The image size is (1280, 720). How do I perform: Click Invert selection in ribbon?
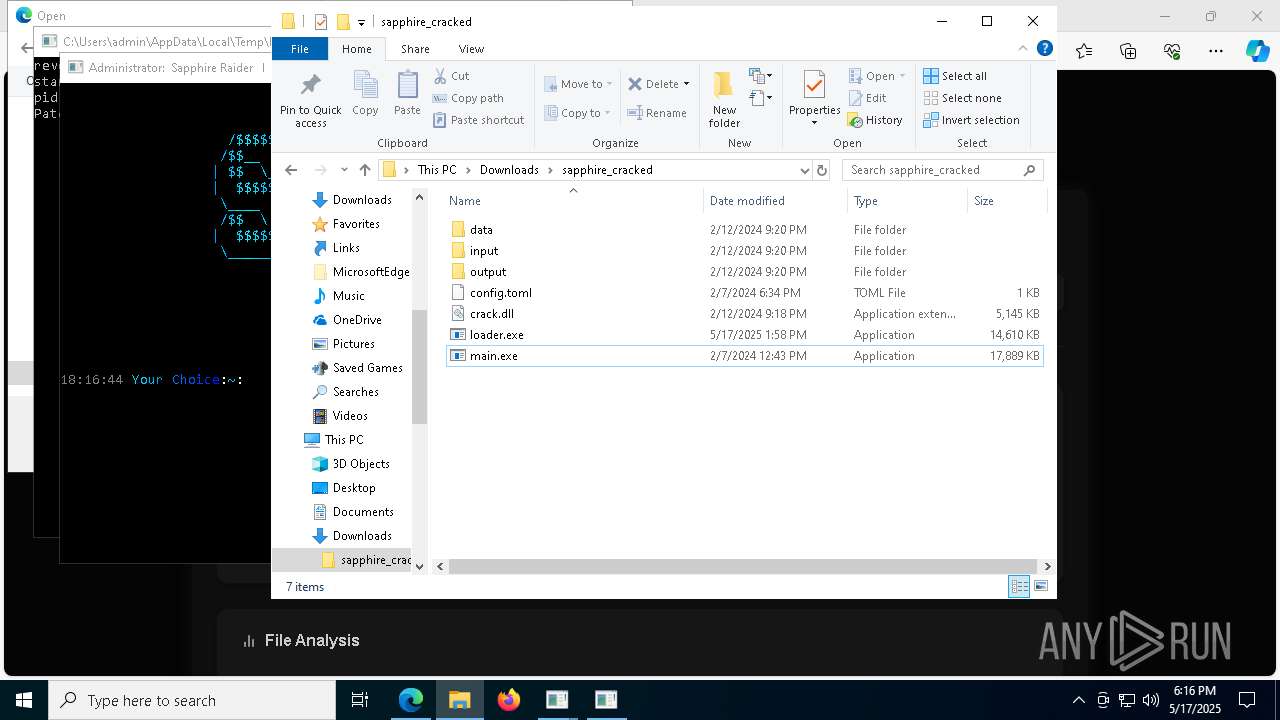(971, 120)
